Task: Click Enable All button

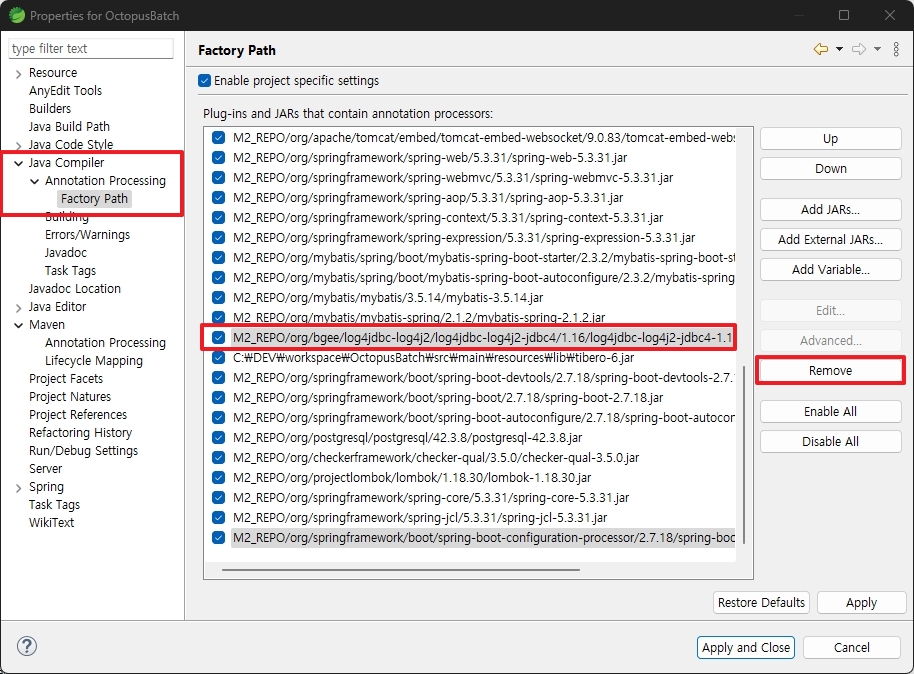Action: tap(831, 412)
